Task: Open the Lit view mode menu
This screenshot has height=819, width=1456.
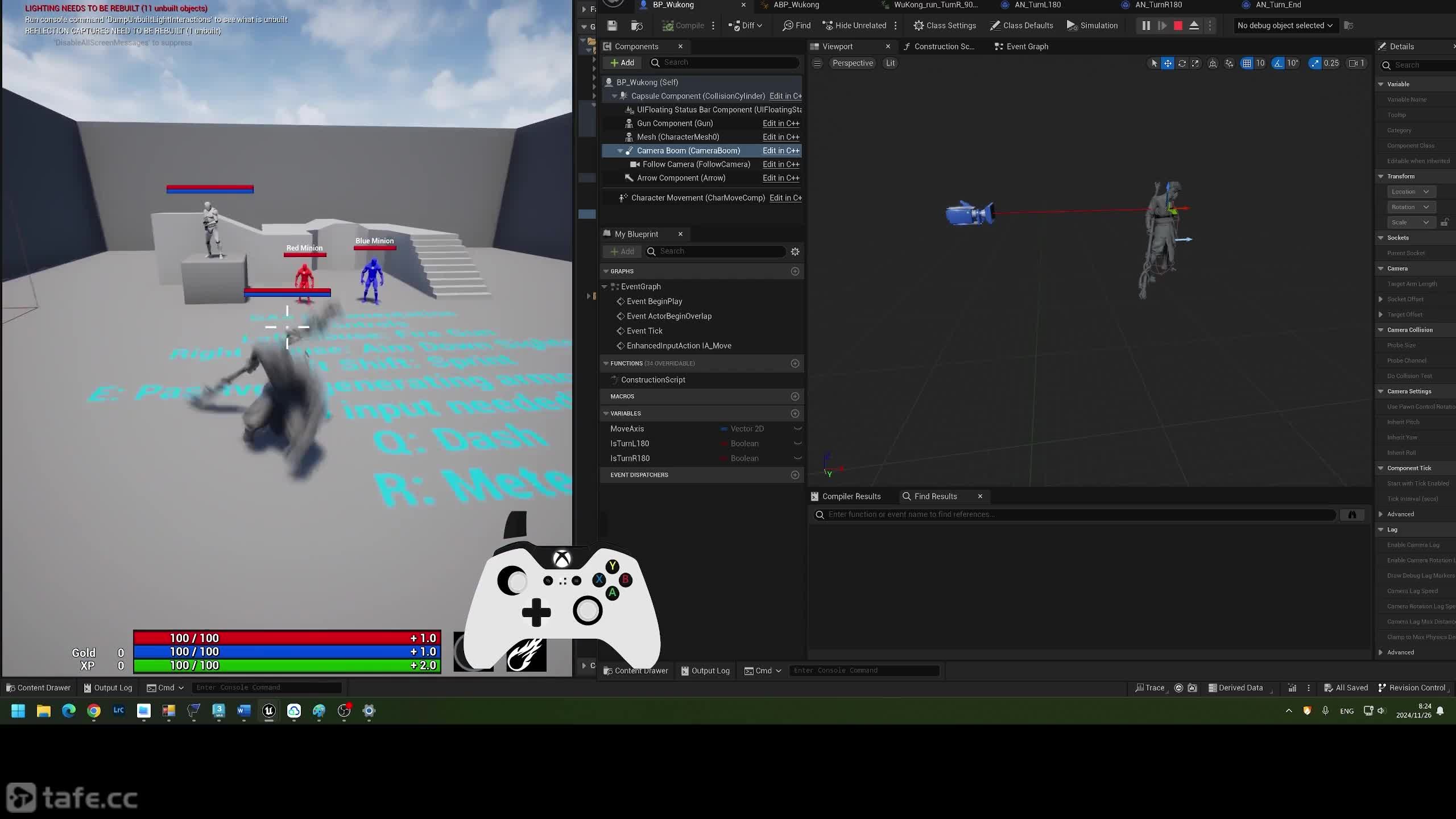Action: click(890, 63)
